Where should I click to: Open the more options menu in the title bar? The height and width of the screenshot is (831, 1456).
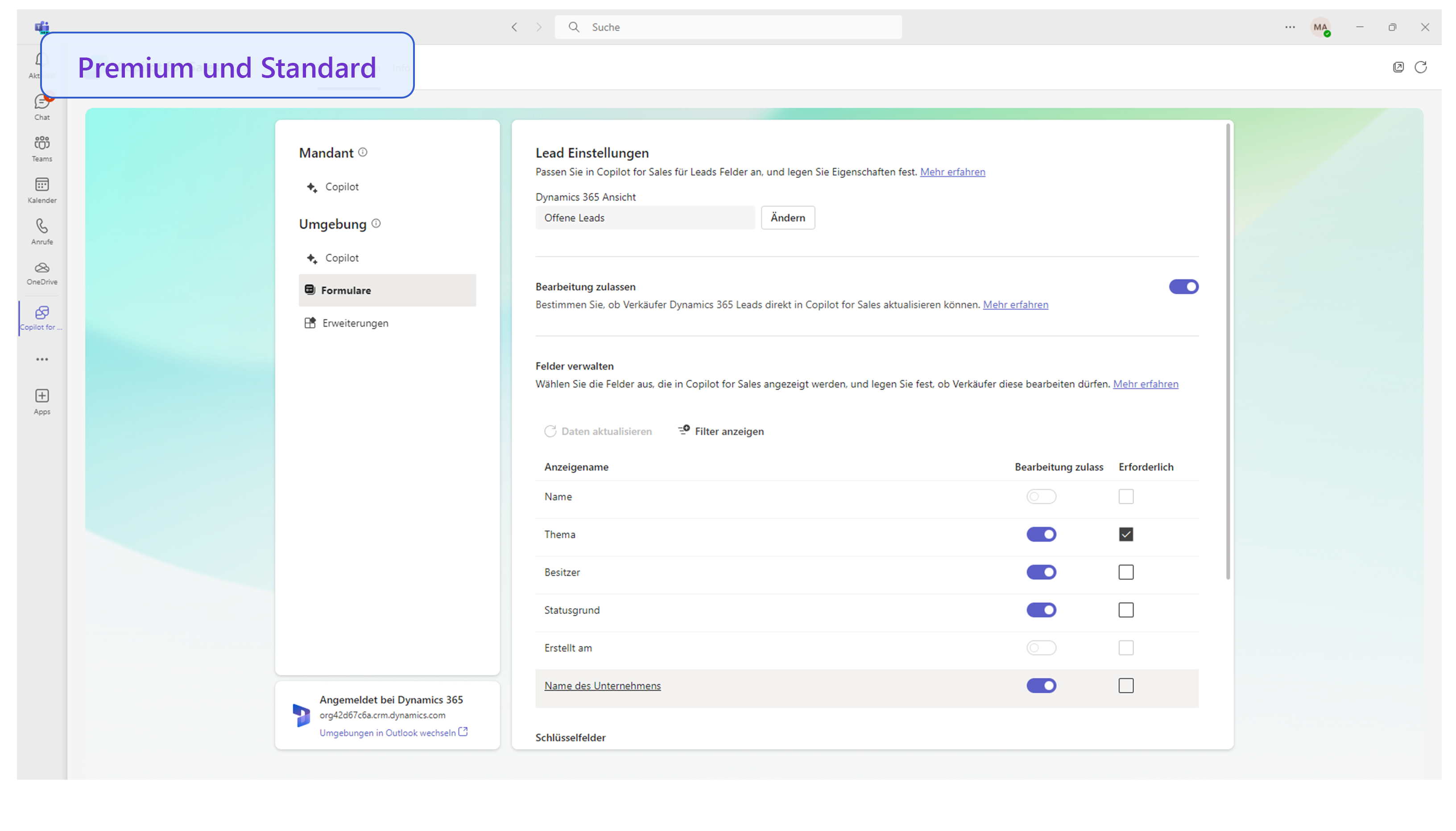[1289, 27]
